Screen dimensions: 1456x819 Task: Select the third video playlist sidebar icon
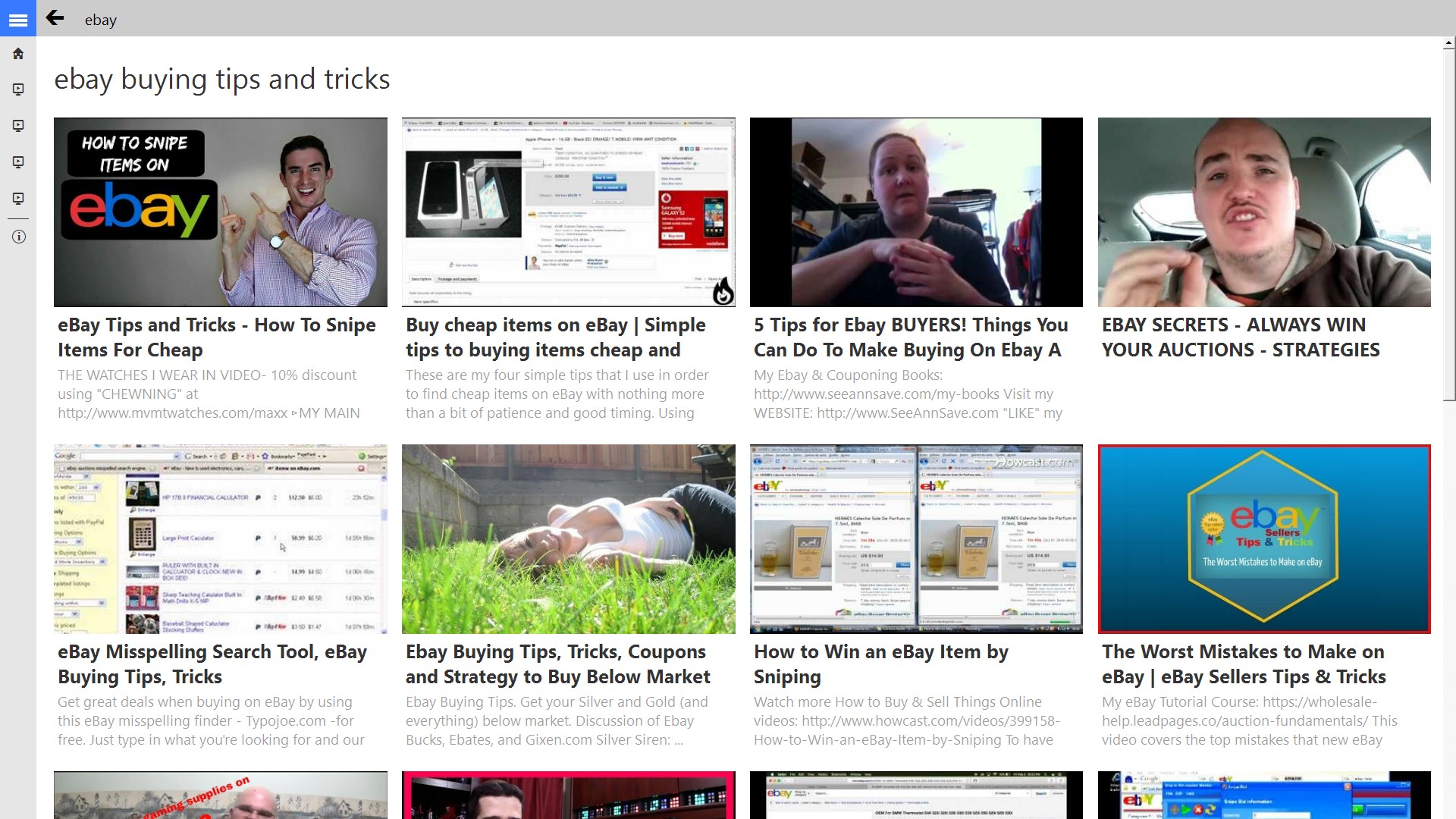pos(18,162)
